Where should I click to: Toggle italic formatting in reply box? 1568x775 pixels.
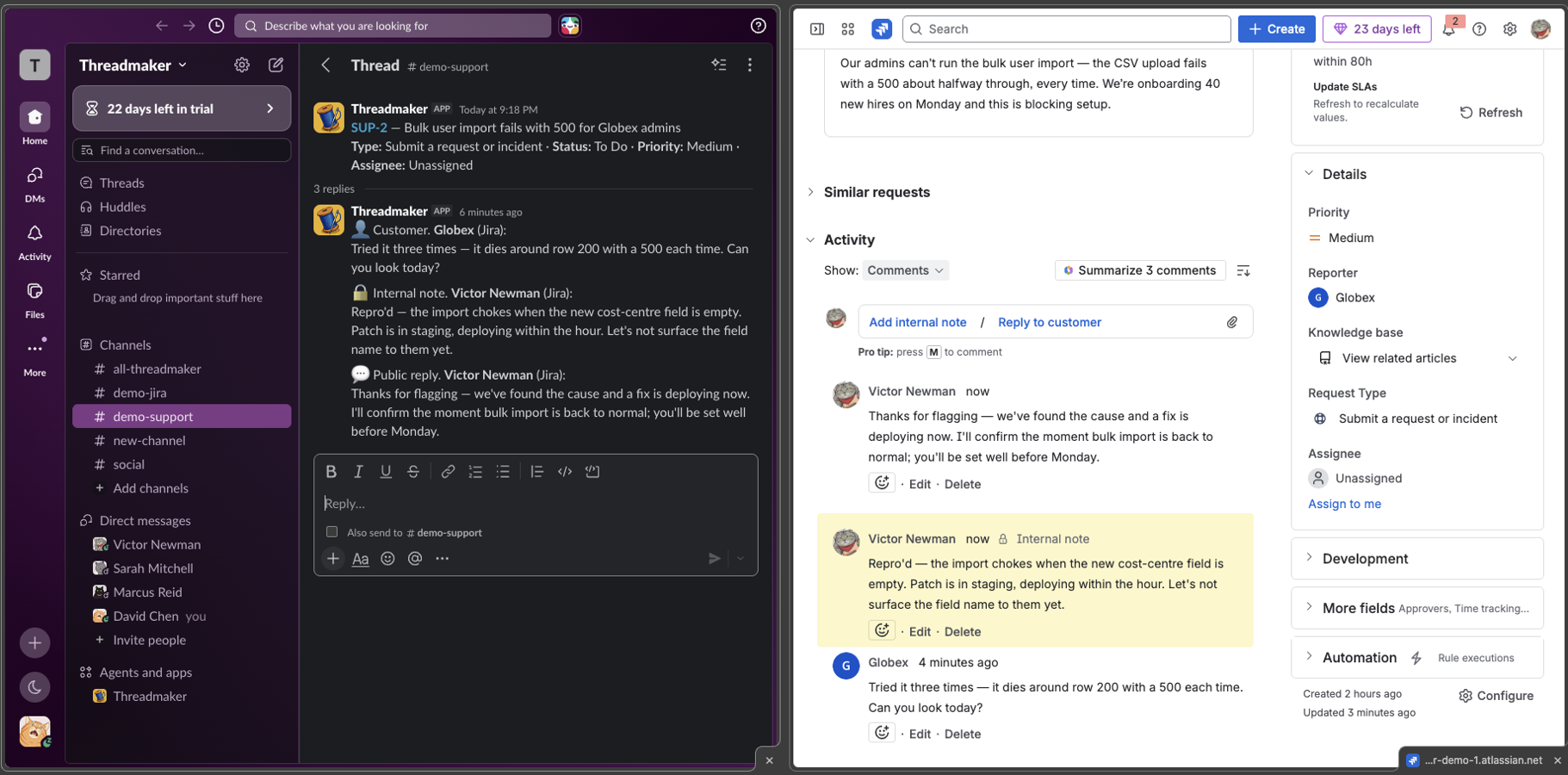point(358,472)
